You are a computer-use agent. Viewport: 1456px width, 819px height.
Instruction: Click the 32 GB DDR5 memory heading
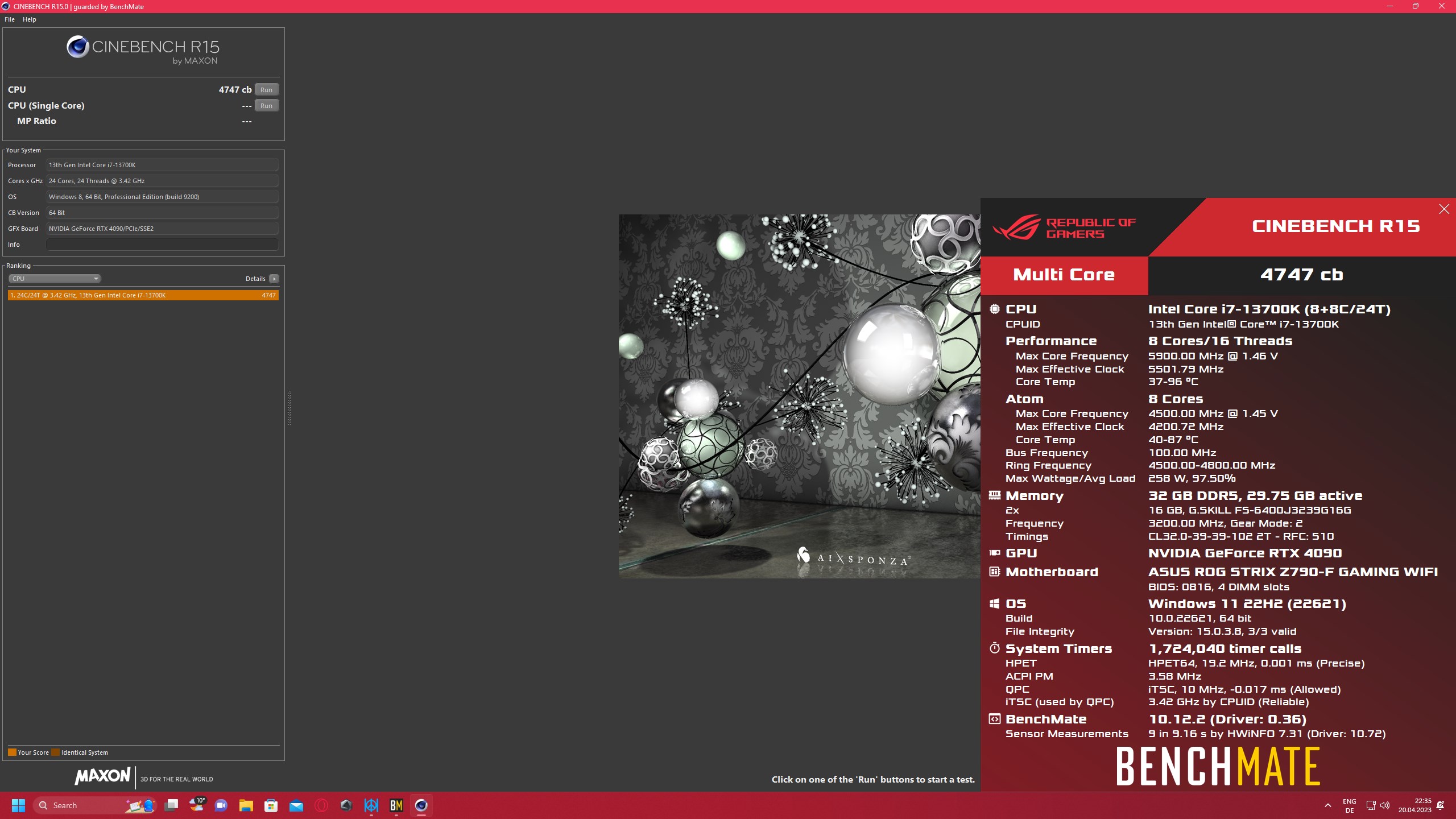1255,496
